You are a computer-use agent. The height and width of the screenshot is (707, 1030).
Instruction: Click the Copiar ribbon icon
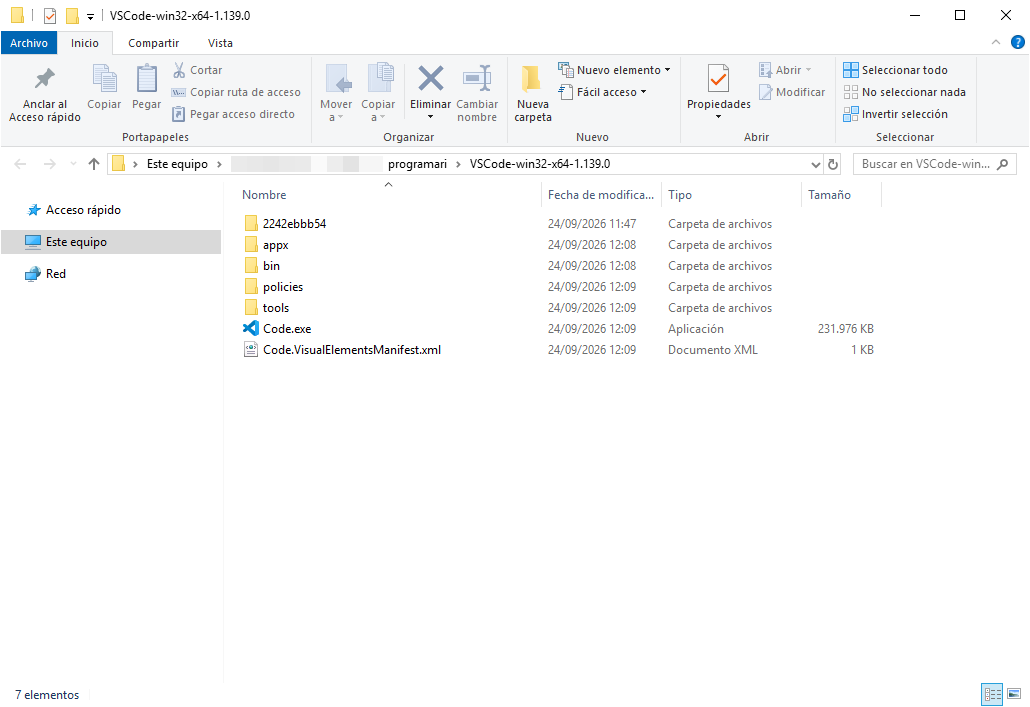point(104,87)
